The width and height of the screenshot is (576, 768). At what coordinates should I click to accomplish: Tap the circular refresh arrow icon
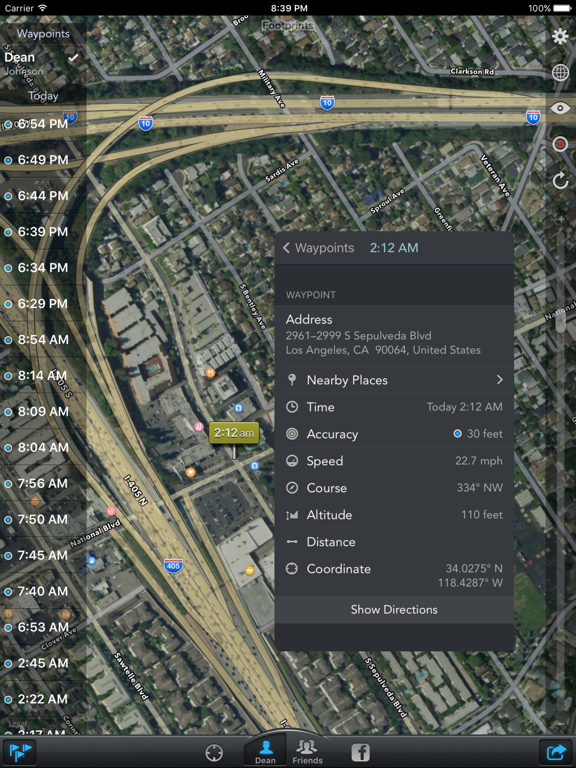560,180
